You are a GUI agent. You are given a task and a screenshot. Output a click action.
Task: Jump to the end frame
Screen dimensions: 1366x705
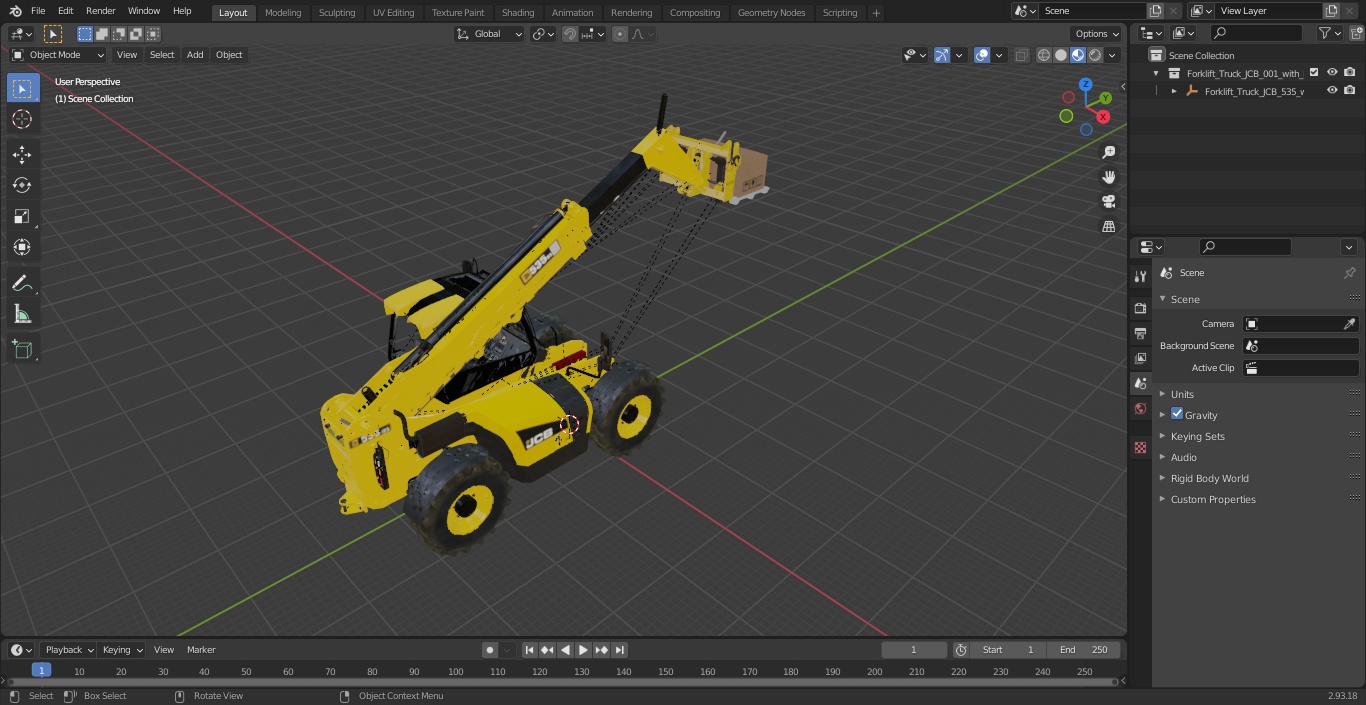coord(619,650)
